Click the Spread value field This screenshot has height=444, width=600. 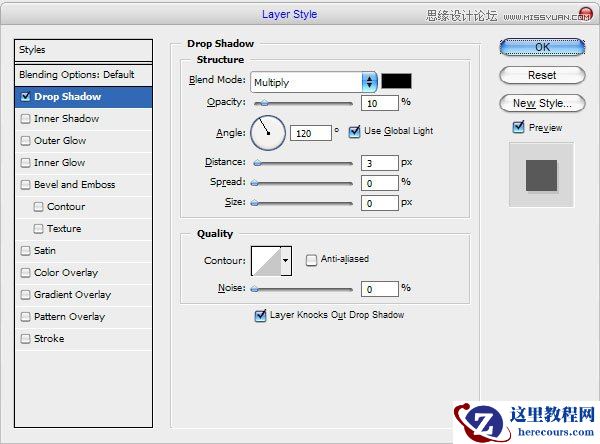[x=380, y=183]
